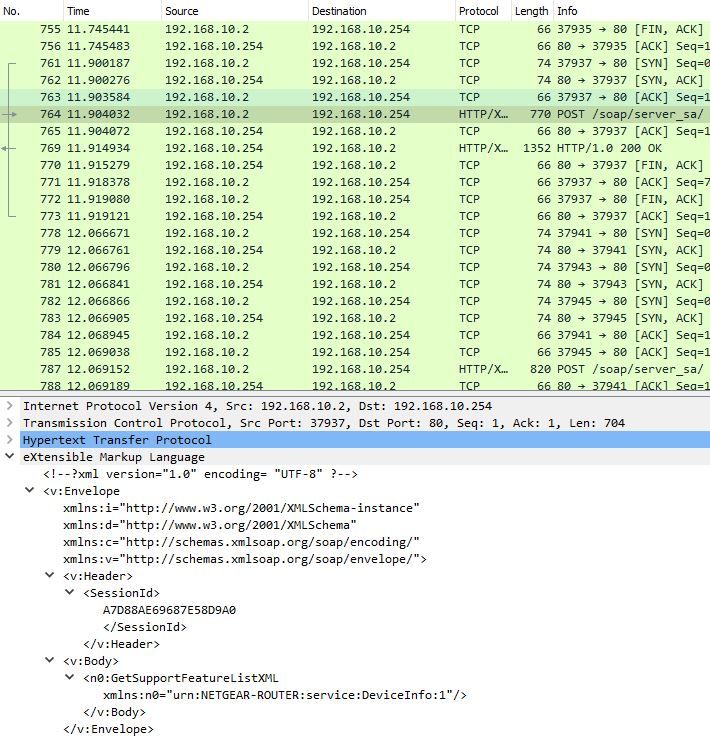
Task: Sort by the Length column header
Action: 532,11
